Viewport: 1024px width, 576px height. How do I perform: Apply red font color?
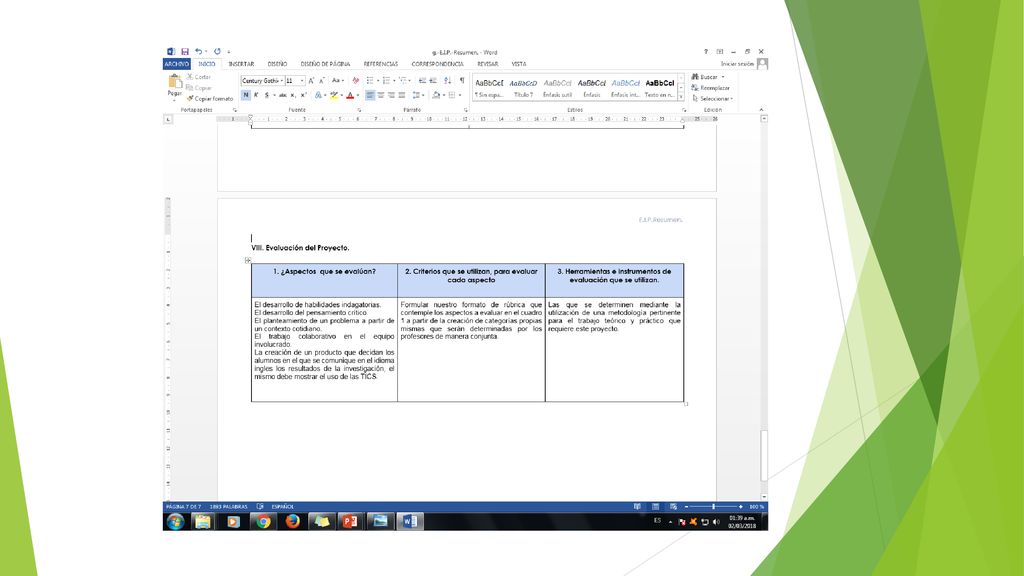click(x=350, y=95)
